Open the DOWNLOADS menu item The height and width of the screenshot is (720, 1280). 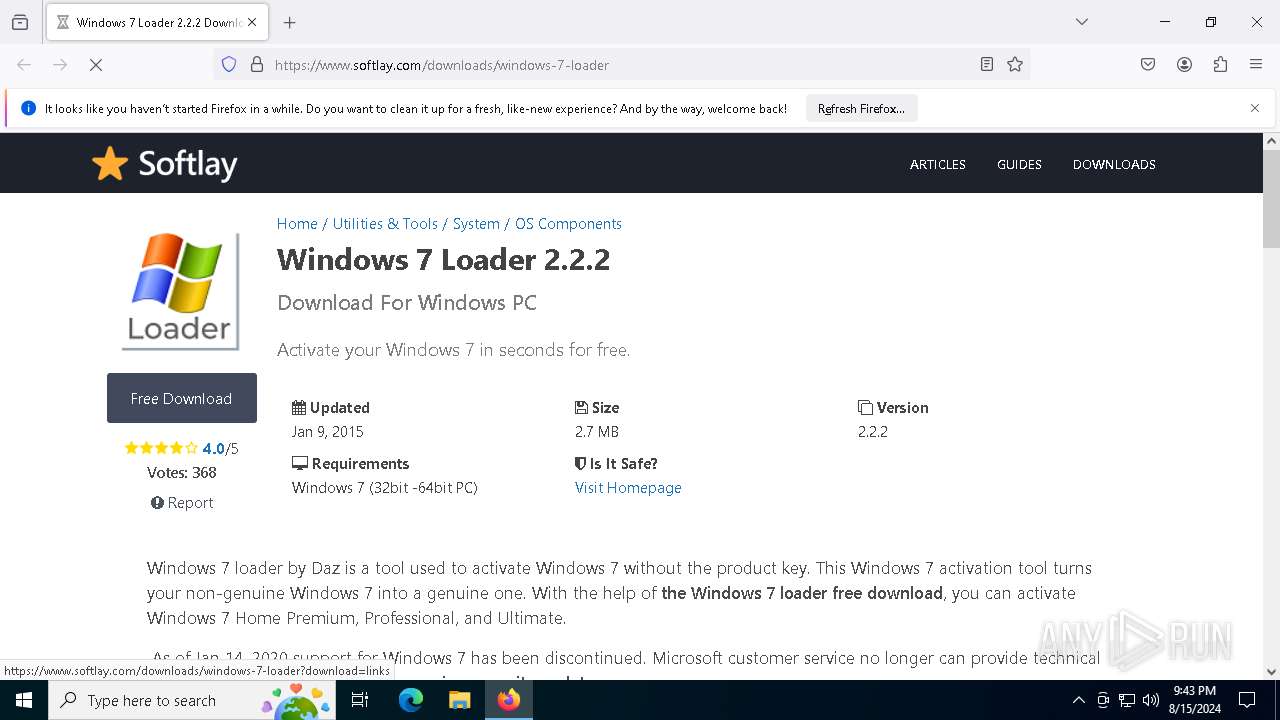pyautogui.click(x=1114, y=164)
